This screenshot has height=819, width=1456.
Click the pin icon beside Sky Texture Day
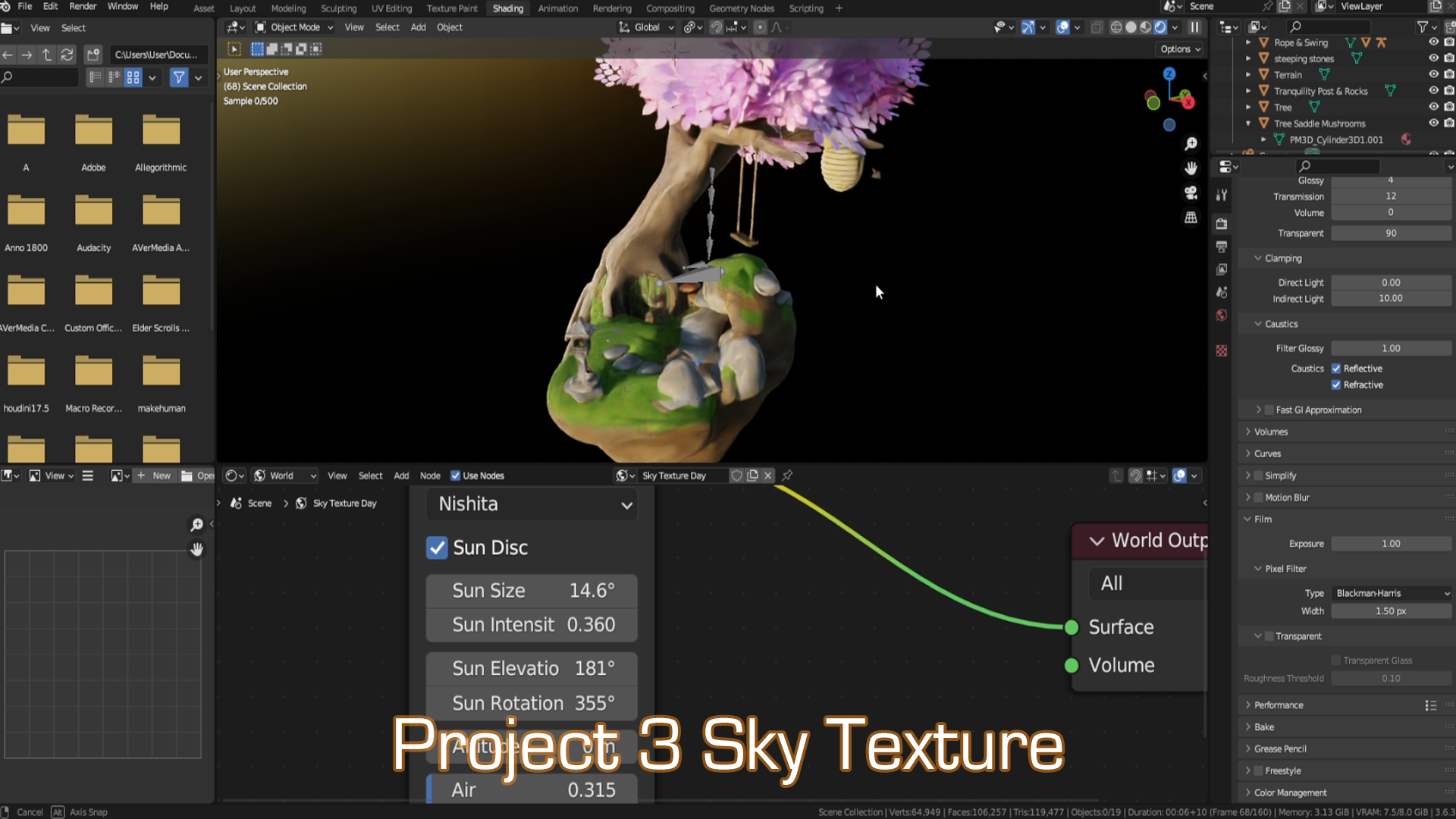click(x=787, y=475)
